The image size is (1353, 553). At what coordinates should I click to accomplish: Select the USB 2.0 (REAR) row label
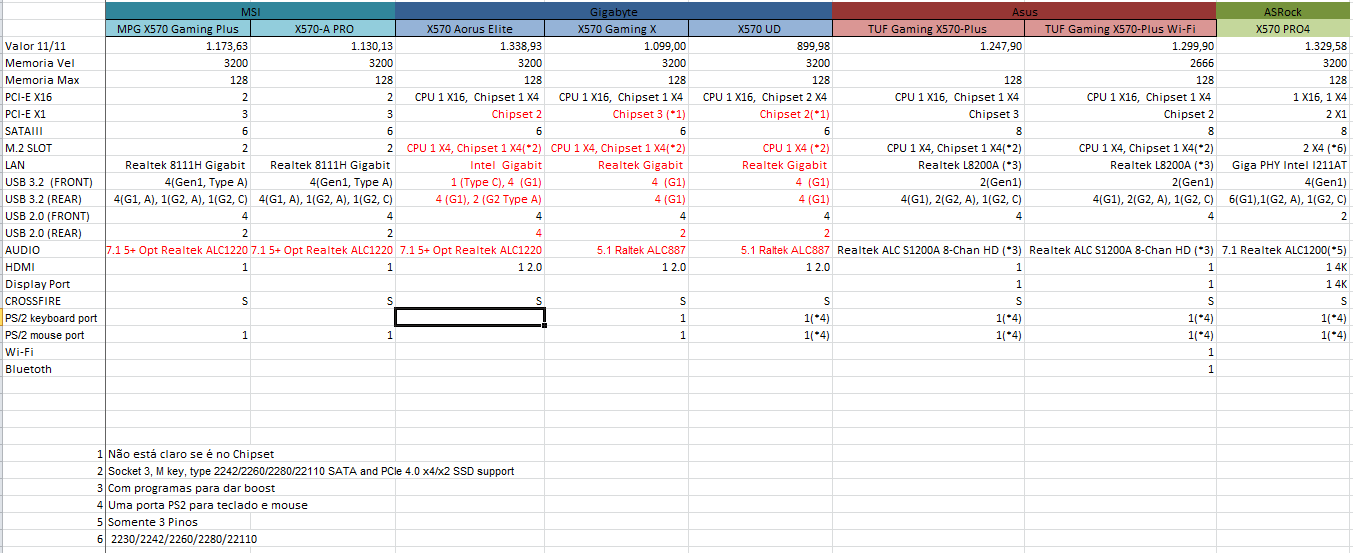pyautogui.click(x=53, y=233)
